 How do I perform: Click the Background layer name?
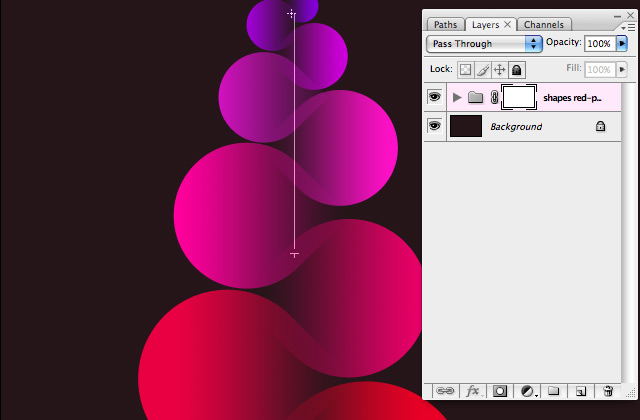516,127
